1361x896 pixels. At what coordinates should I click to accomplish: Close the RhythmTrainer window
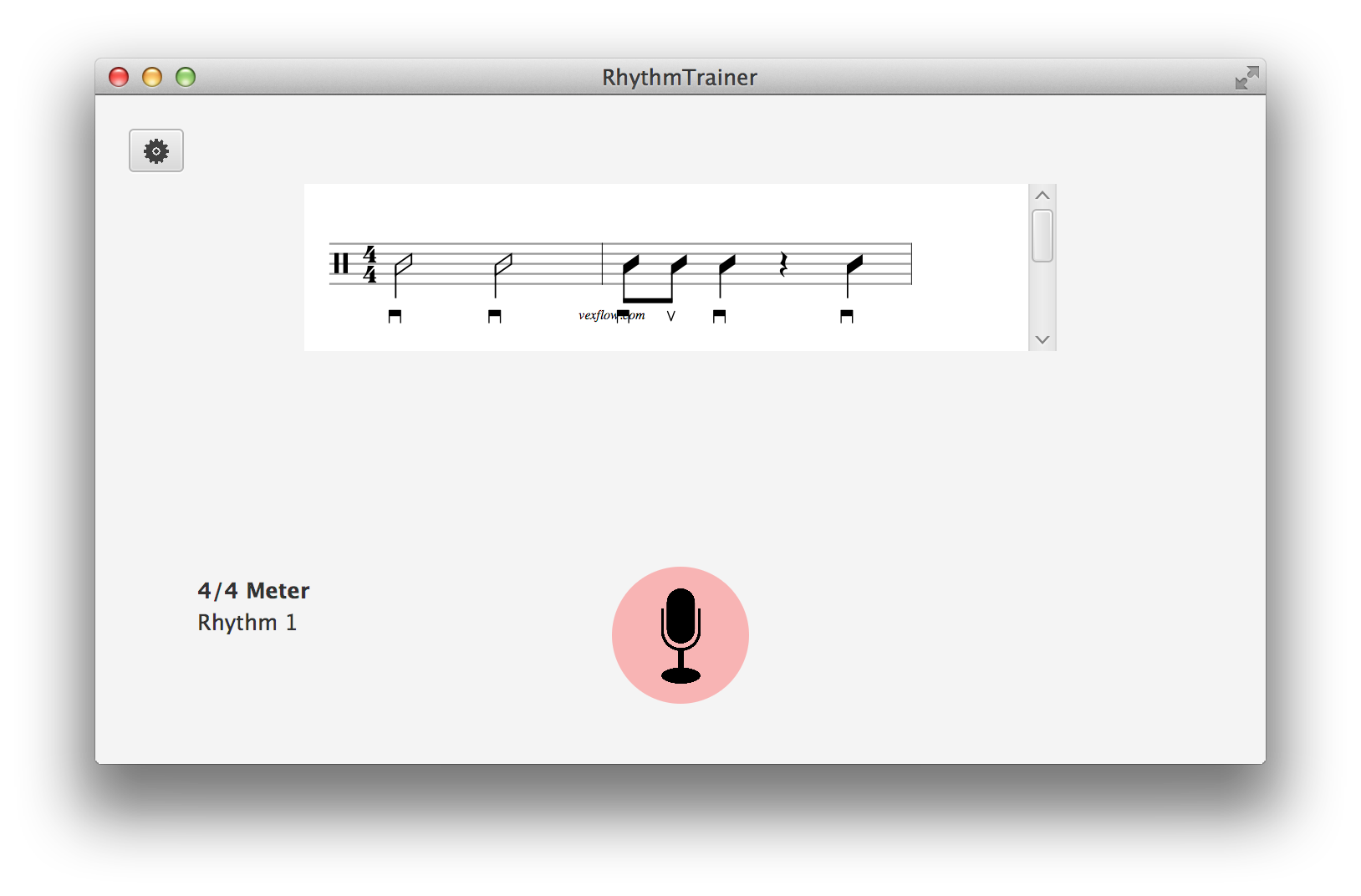coord(119,77)
